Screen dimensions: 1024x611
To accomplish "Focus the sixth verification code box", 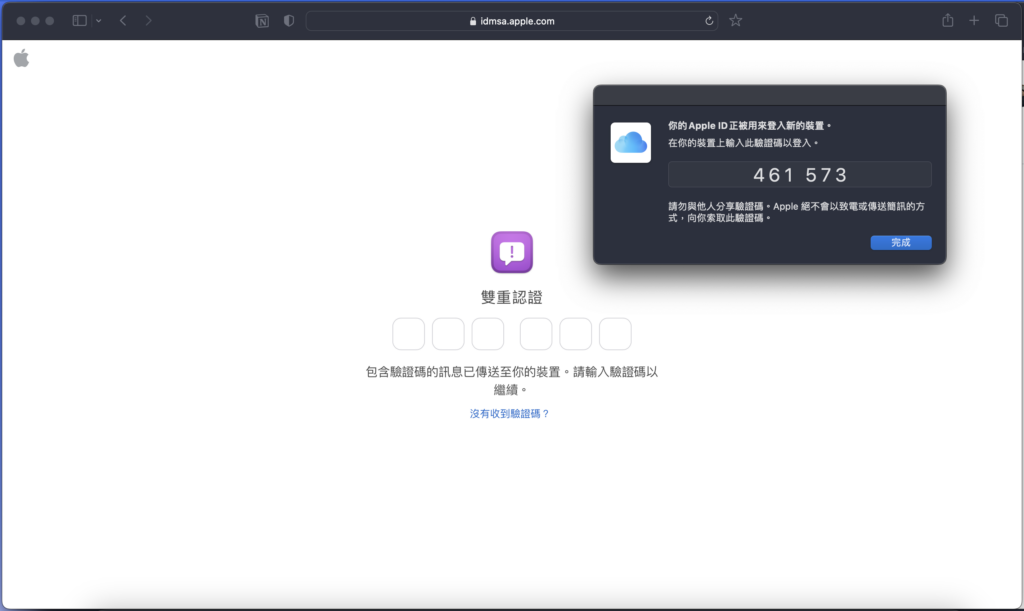I will coord(615,334).
